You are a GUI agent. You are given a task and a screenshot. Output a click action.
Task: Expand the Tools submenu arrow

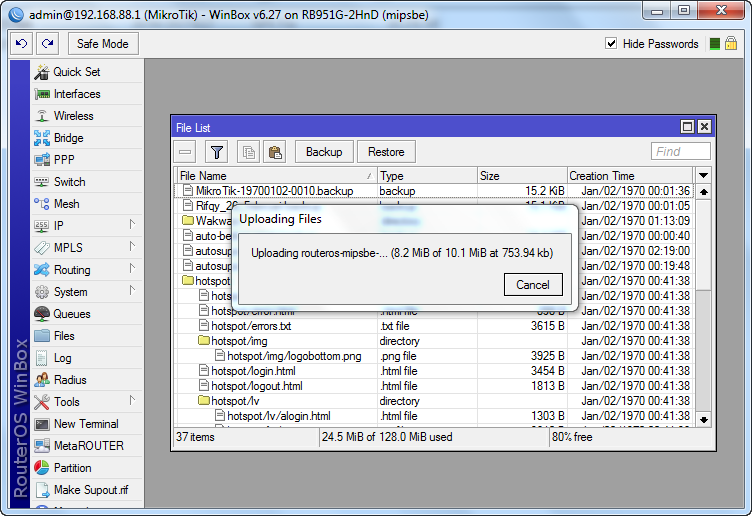coord(132,400)
